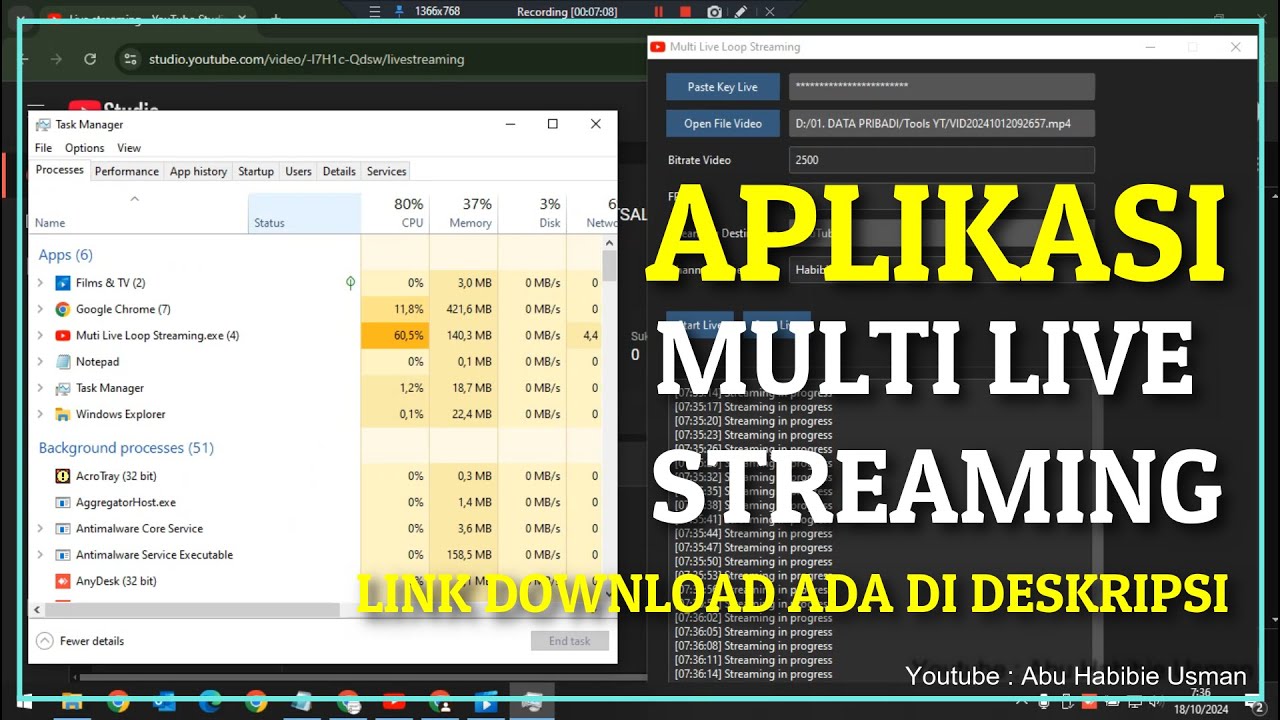The width and height of the screenshot is (1280, 720).
Task: Sort processes by the Memory column
Action: click(464, 213)
